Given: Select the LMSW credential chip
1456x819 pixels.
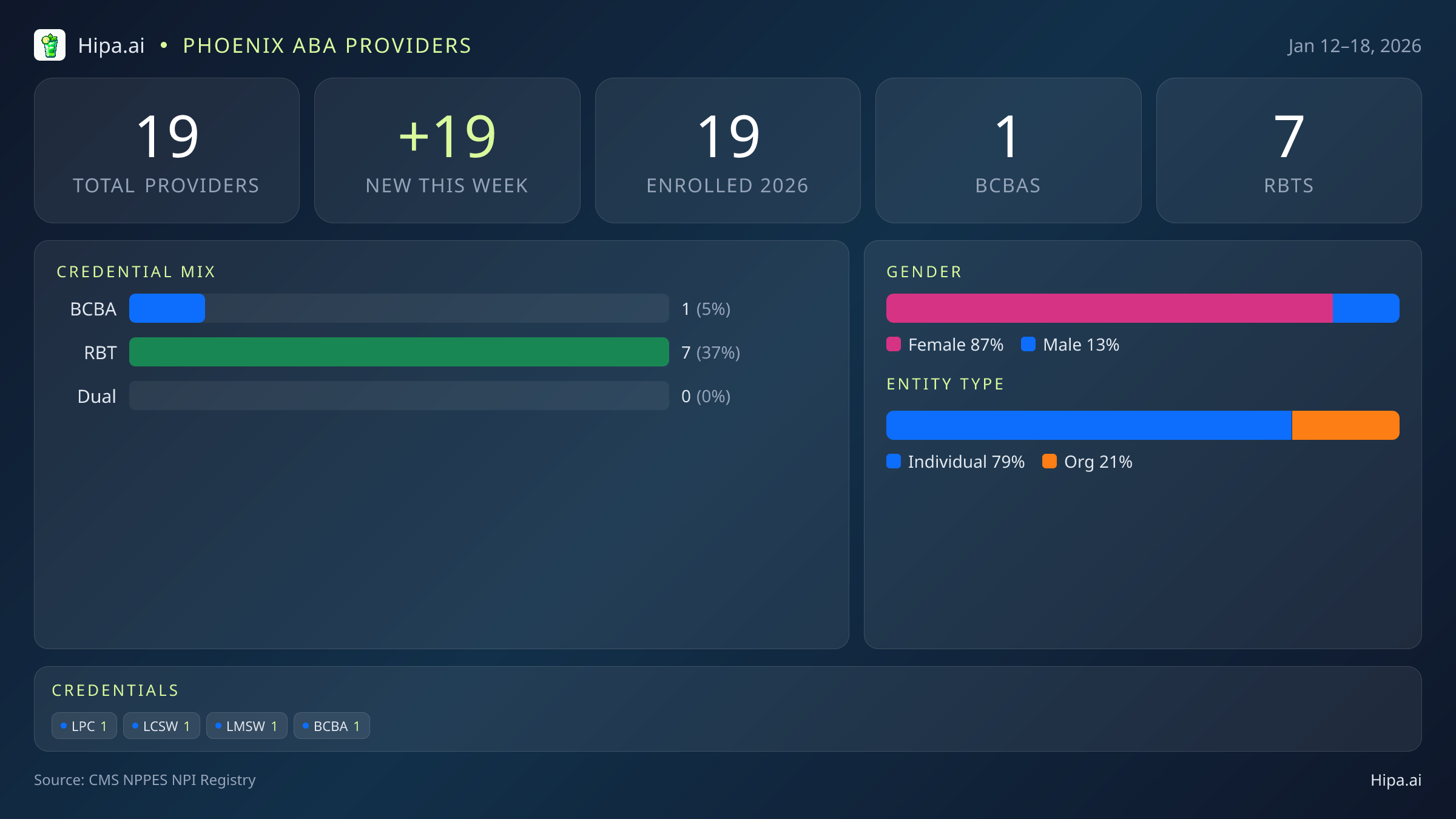Looking at the screenshot, I should [246, 726].
